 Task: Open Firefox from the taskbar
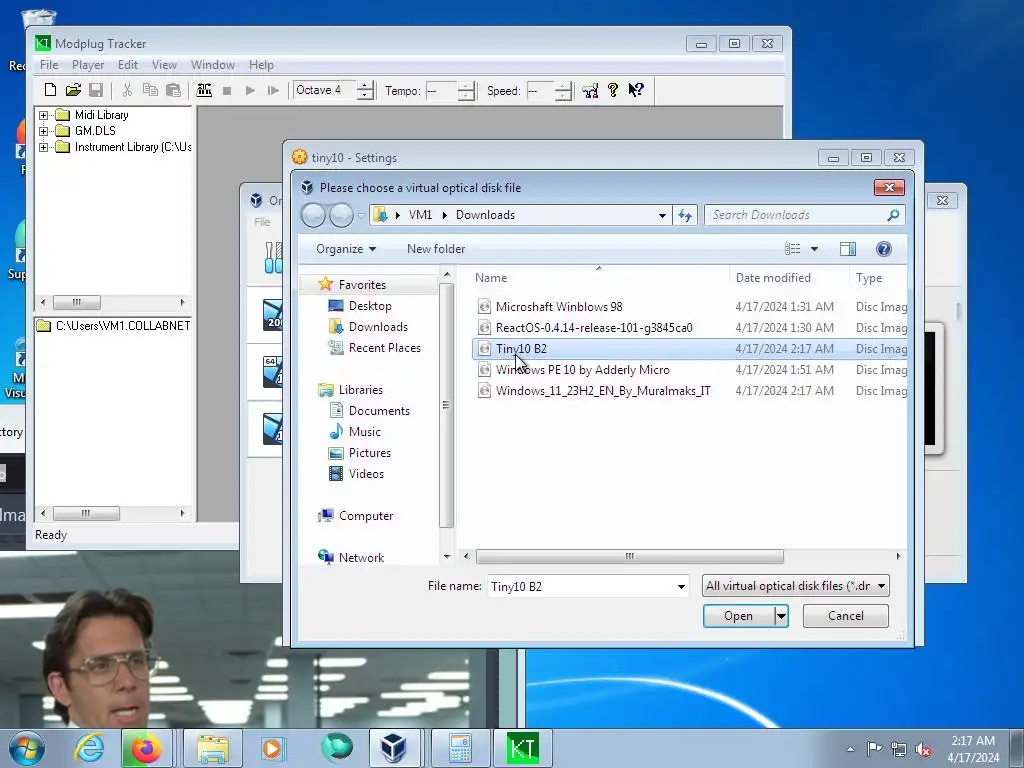click(x=146, y=748)
